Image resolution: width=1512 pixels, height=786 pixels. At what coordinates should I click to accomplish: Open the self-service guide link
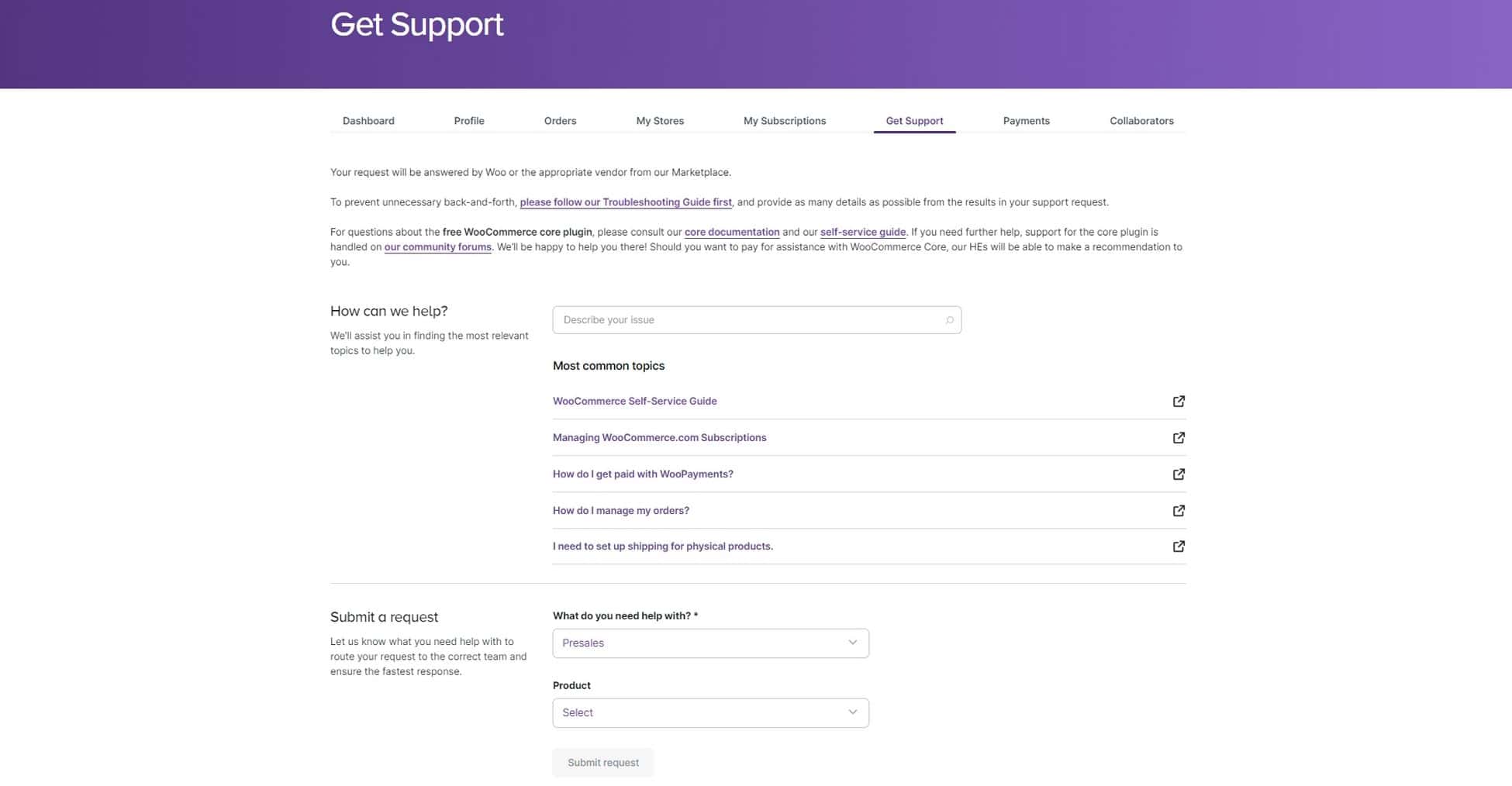pos(862,232)
